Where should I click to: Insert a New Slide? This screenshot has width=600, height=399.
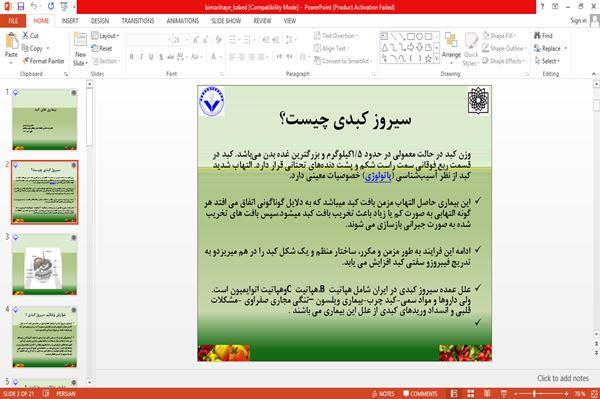(x=80, y=49)
